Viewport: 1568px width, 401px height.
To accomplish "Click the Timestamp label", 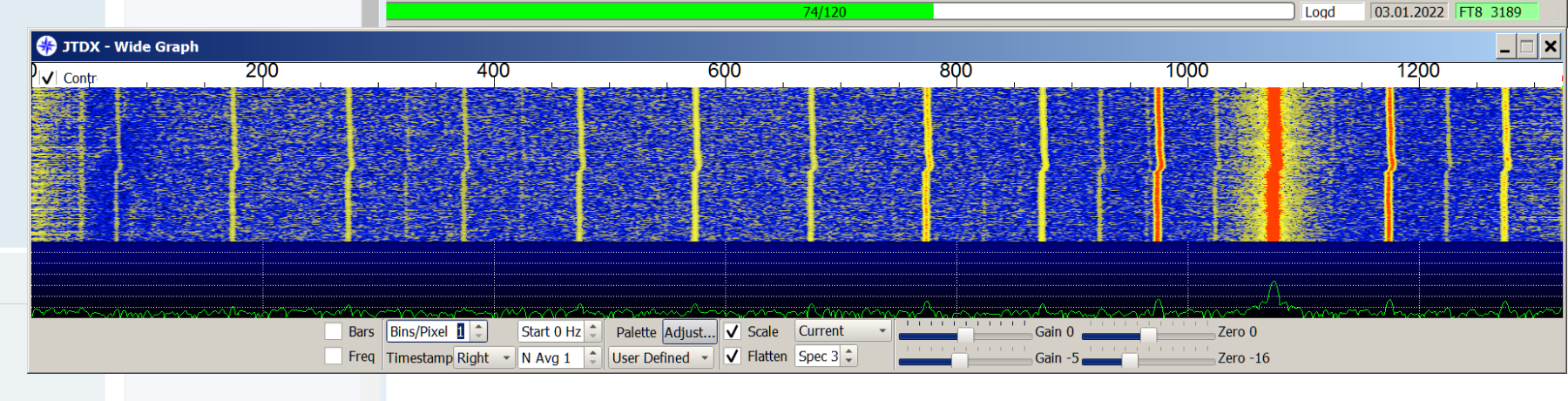I will (x=419, y=357).
